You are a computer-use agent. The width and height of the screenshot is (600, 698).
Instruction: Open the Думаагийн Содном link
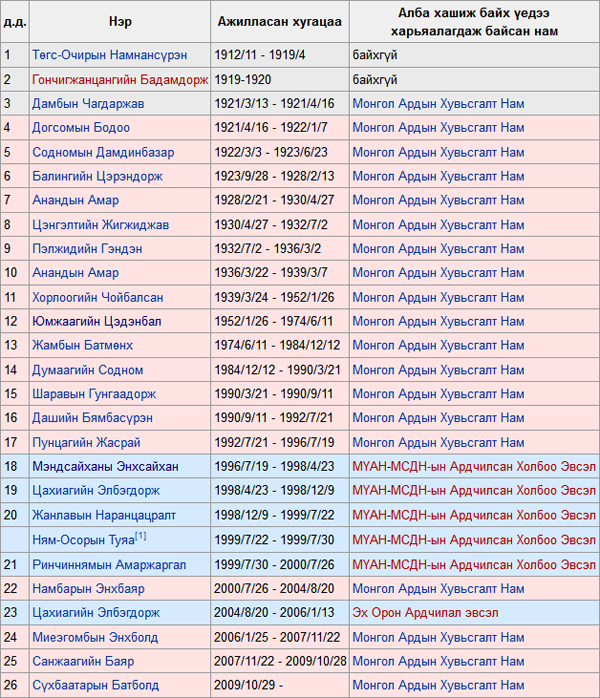pyautogui.click(x=88, y=370)
